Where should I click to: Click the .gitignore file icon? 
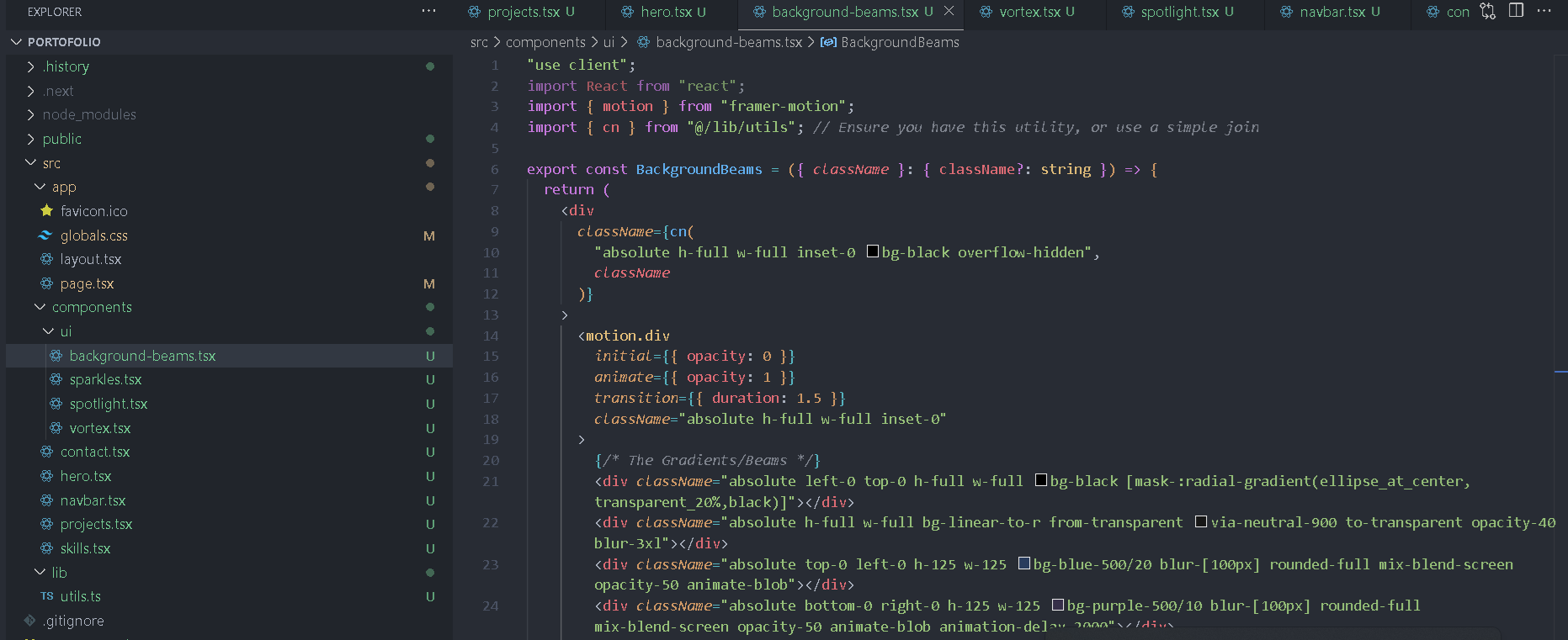[x=30, y=621]
